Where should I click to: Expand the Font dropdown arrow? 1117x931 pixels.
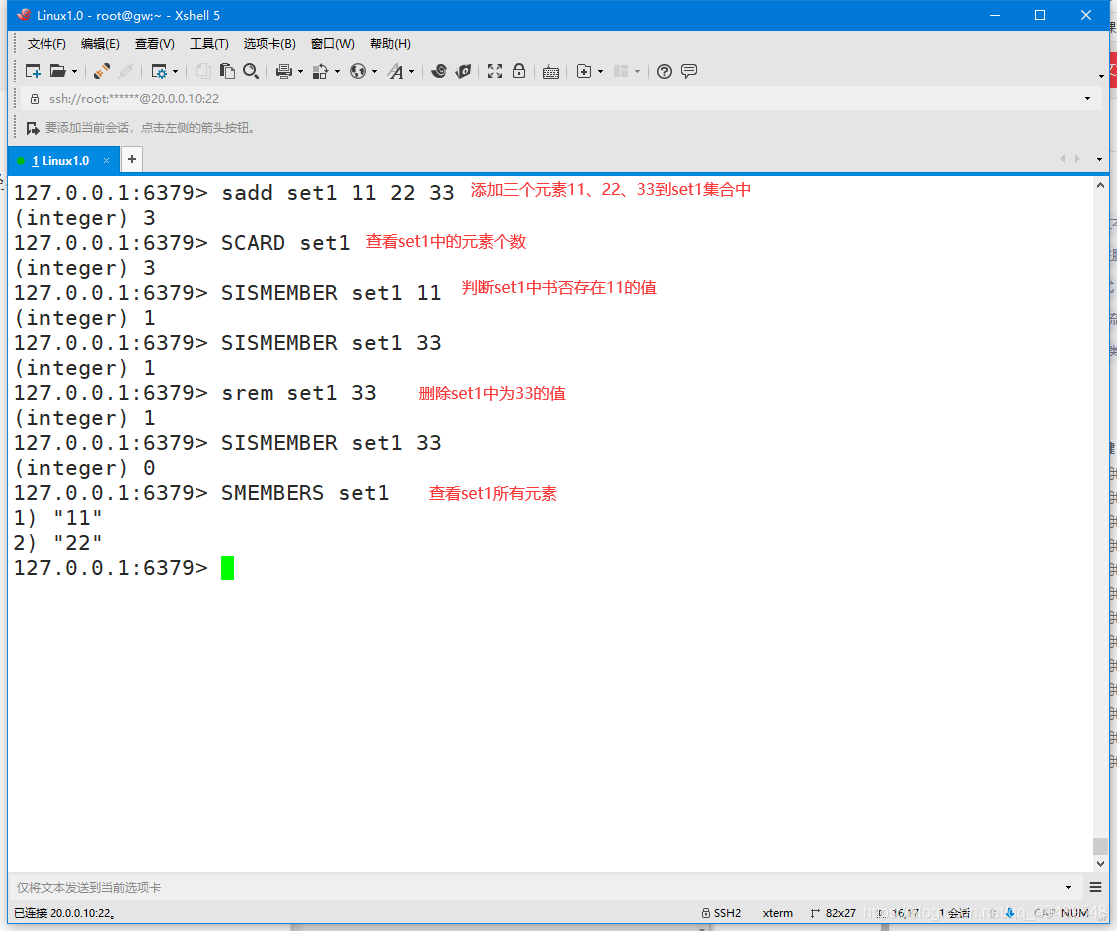click(x=411, y=71)
